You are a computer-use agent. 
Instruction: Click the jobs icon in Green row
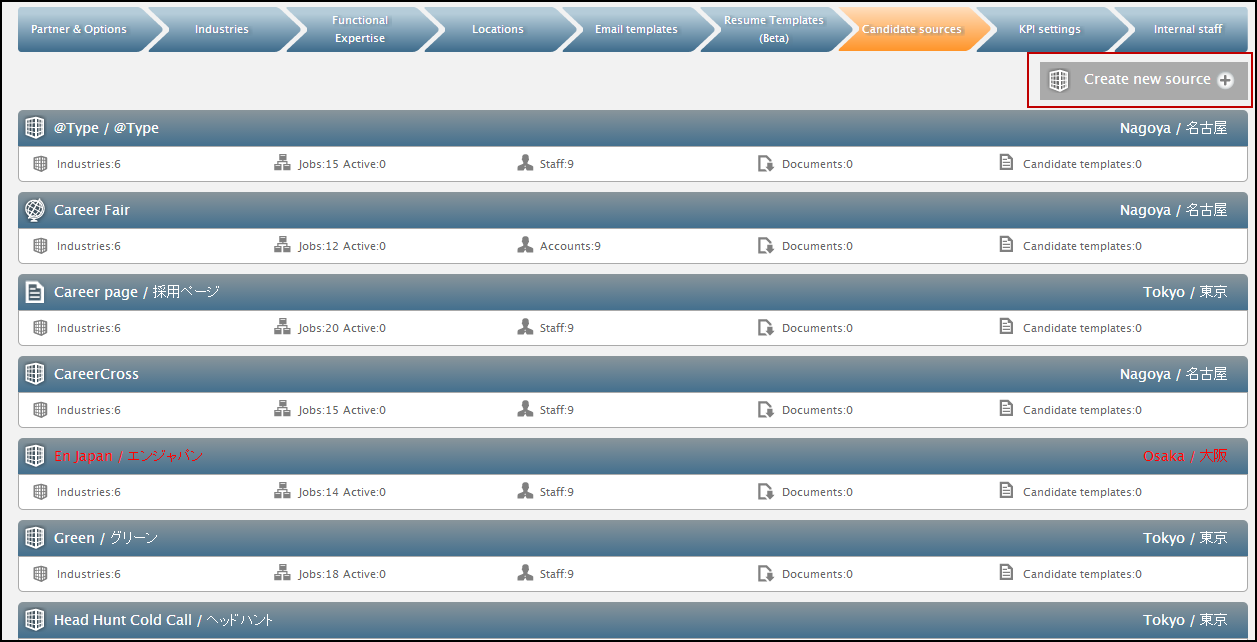pyautogui.click(x=282, y=573)
